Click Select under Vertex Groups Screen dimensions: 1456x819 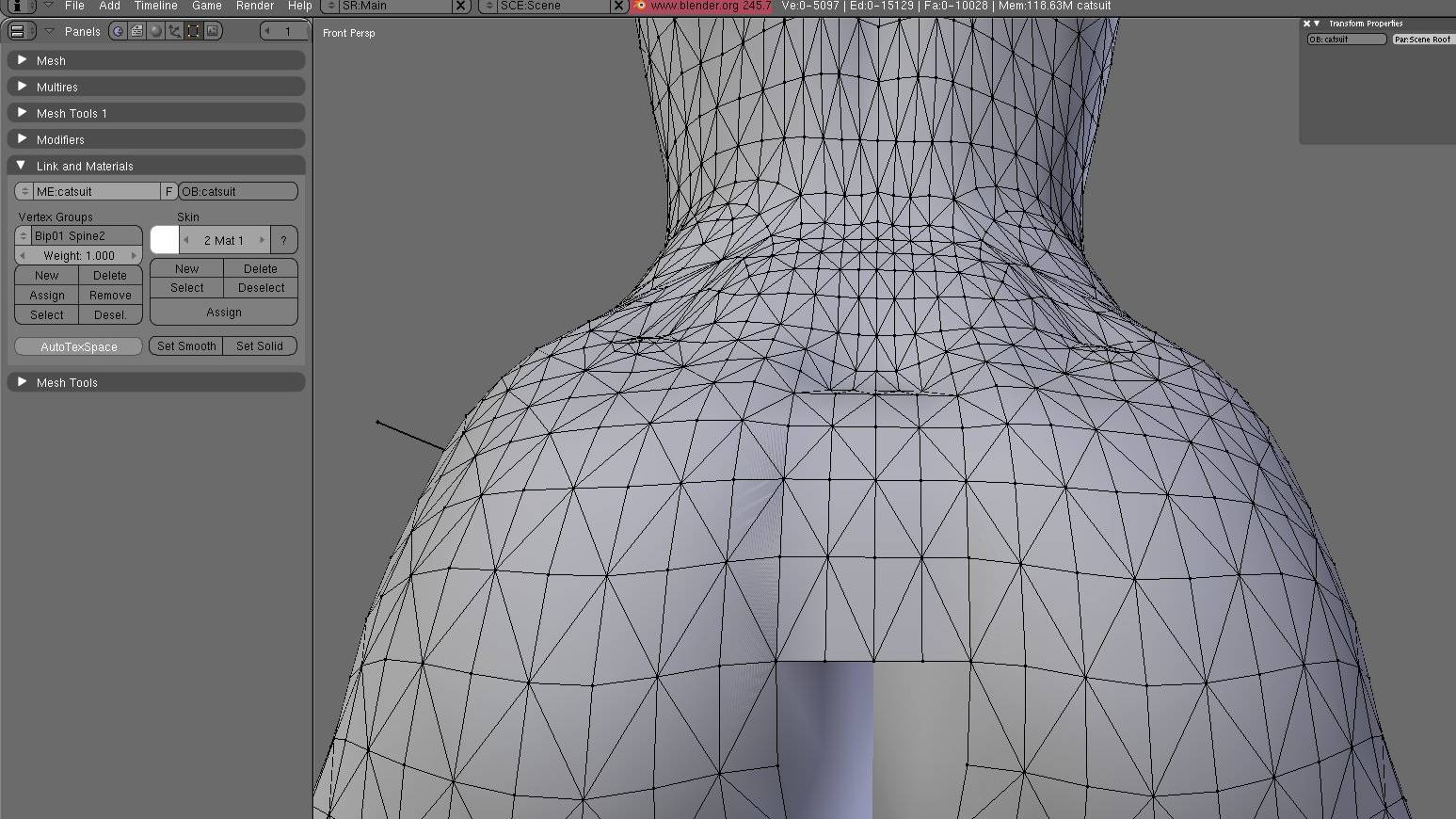point(46,314)
